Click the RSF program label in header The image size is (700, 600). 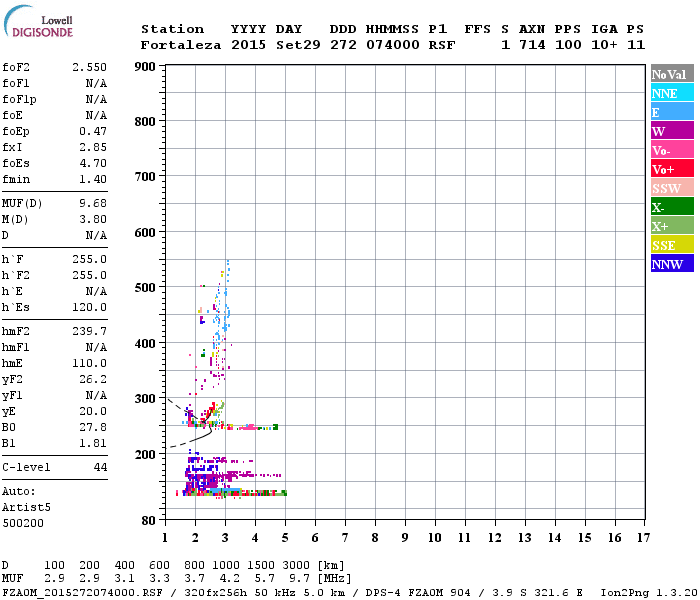pos(442,45)
